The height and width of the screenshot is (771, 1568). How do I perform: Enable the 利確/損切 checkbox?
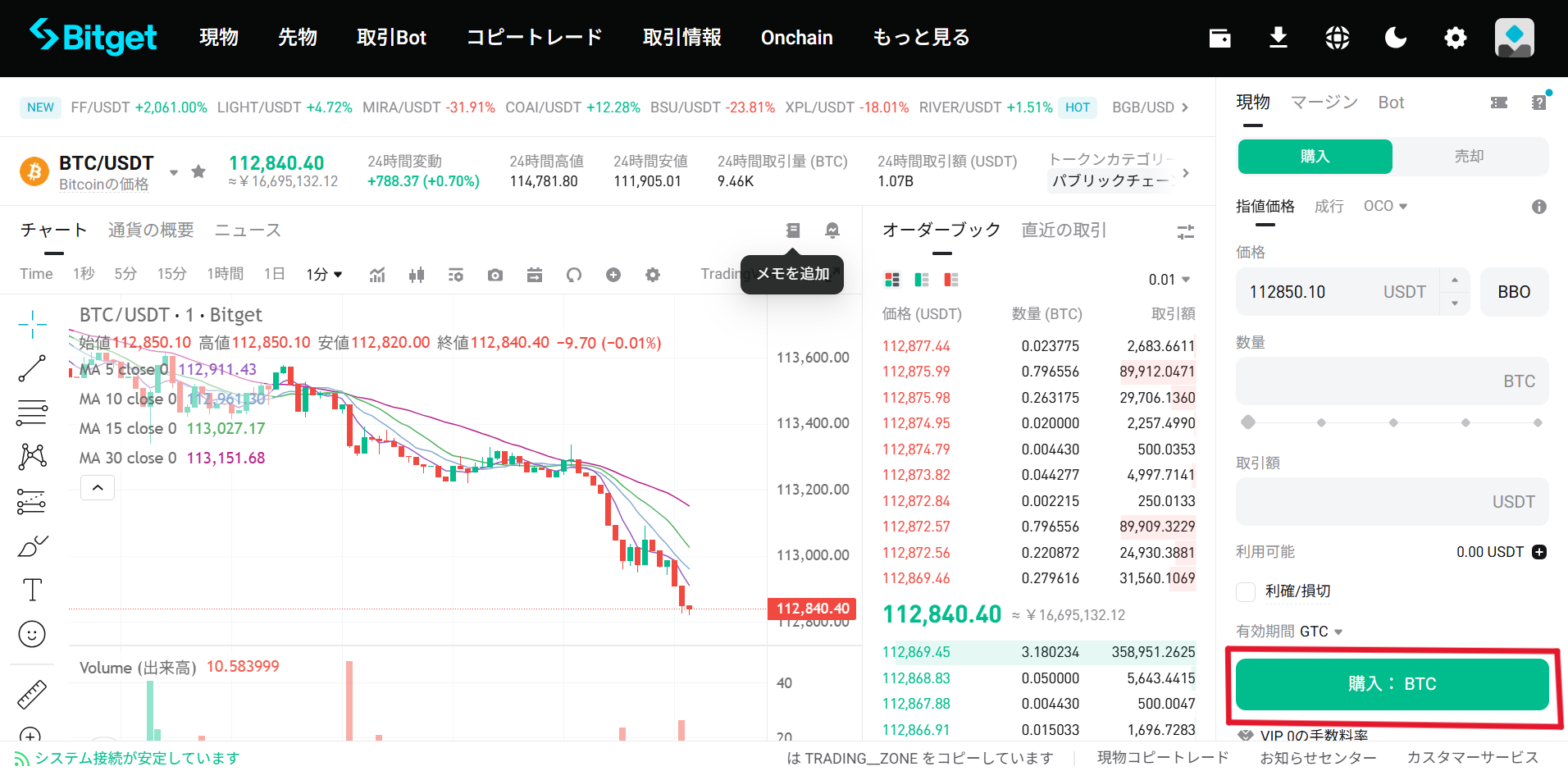click(1245, 591)
